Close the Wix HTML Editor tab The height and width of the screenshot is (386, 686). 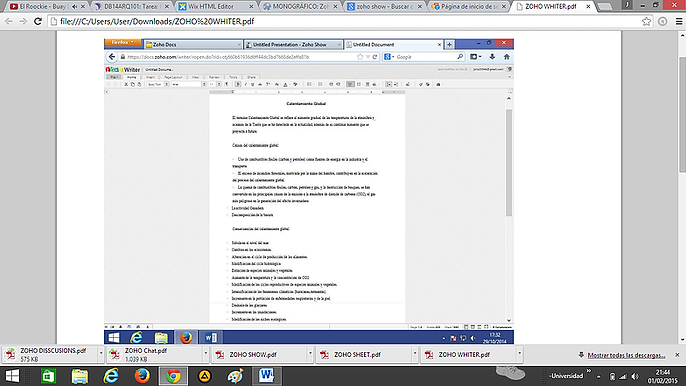pyautogui.click(x=251, y=7)
